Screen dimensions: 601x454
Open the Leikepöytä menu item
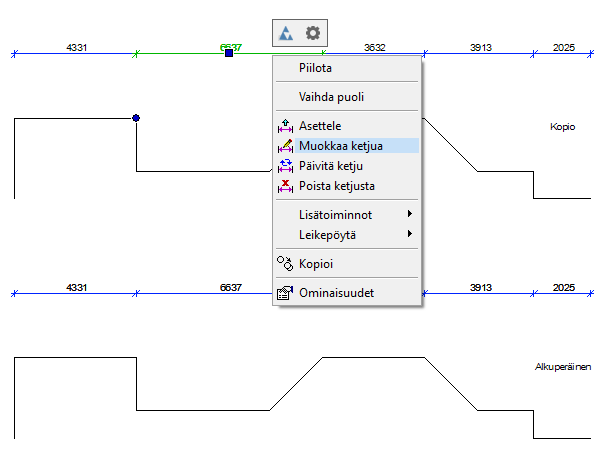pos(327,235)
